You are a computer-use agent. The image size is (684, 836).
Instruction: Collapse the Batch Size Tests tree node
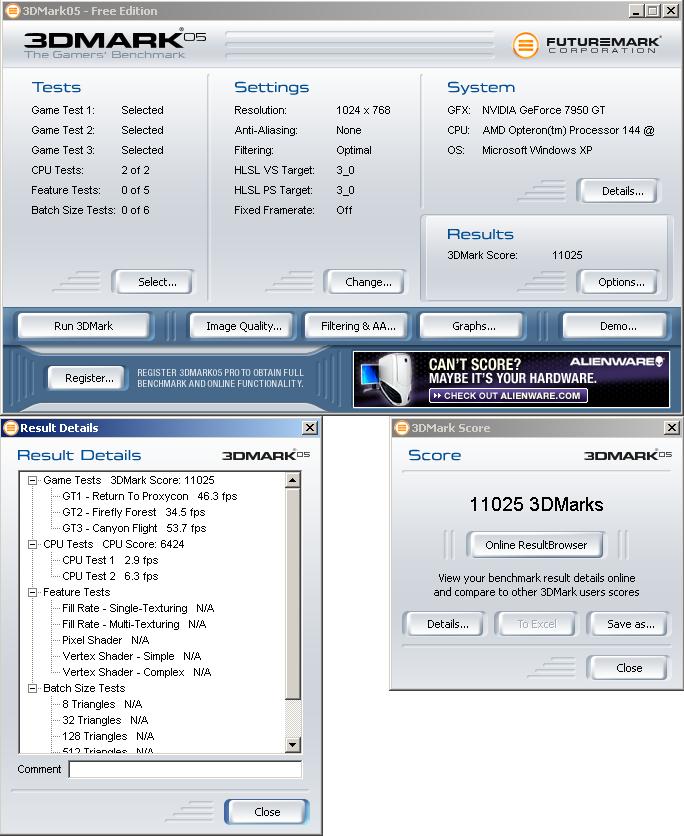coord(33,688)
